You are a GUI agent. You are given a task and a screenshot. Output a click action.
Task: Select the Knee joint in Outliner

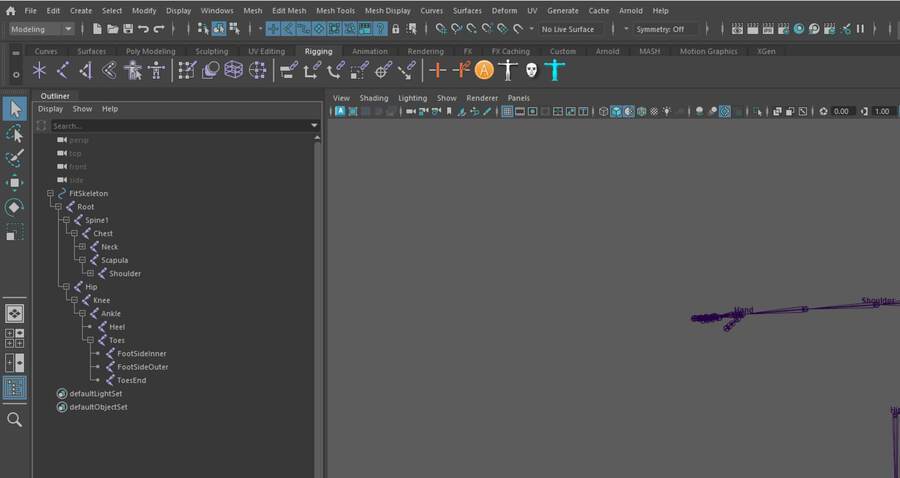[101, 300]
